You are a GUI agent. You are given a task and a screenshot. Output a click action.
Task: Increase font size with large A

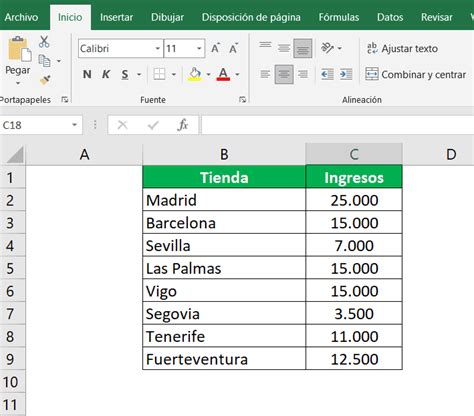pos(216,49)
